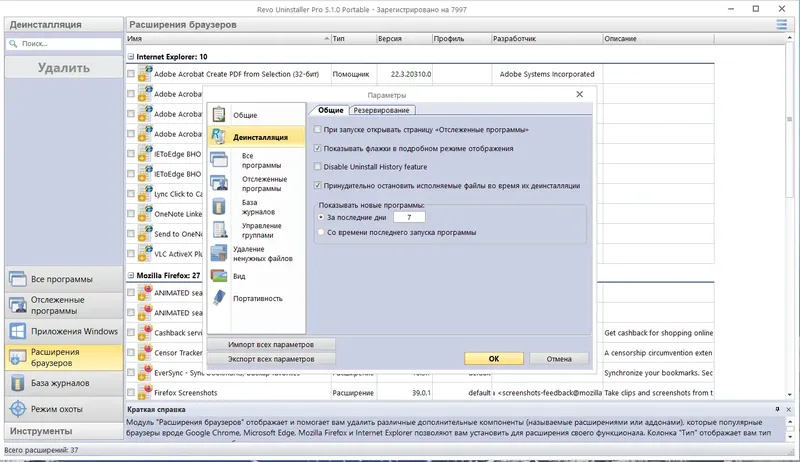Go to Все программы in the left panel

pyautogui.click(x=64, y=279)
